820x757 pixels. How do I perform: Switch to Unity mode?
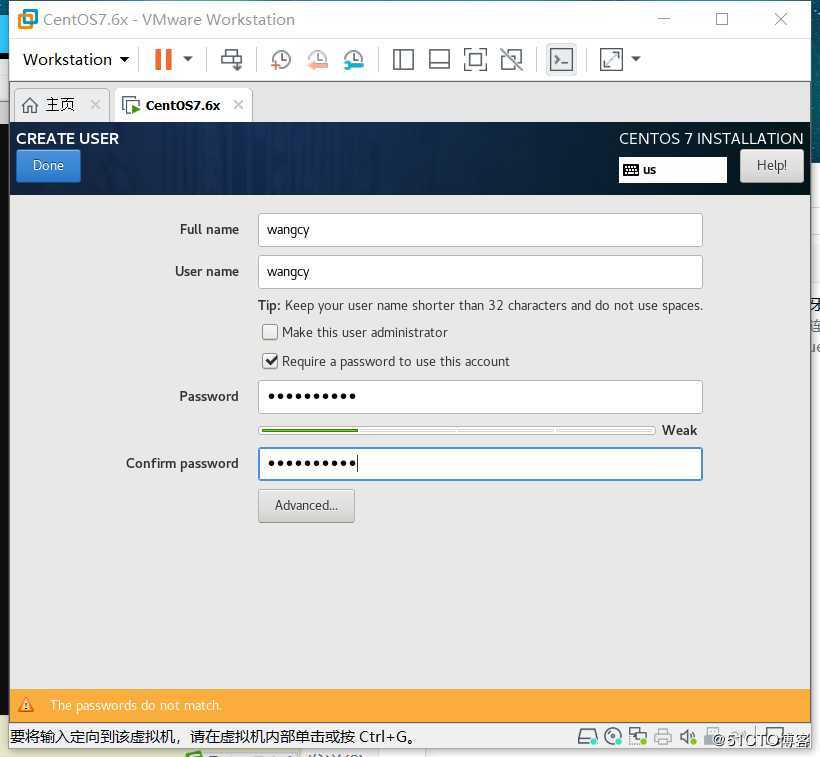[x=511, y=59]
